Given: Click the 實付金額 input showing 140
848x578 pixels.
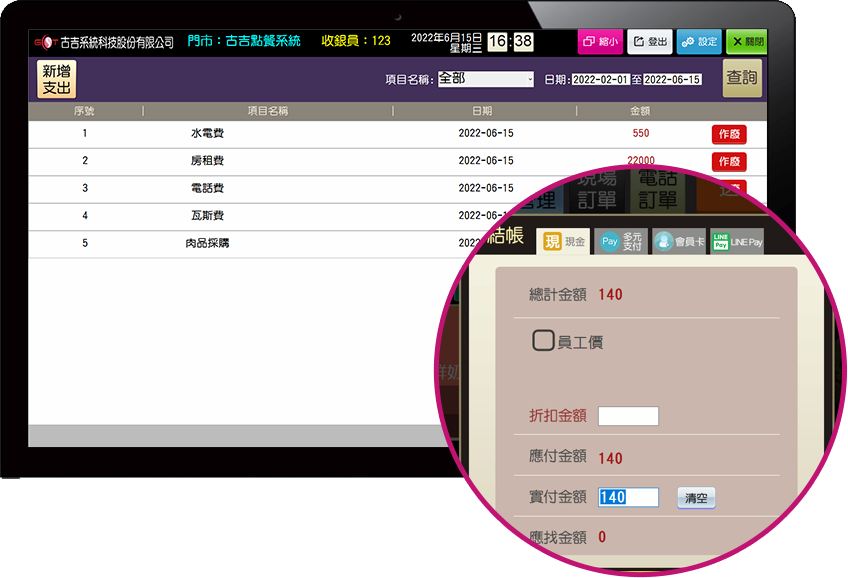Looking at the screenshot, I should pos(628,497).
